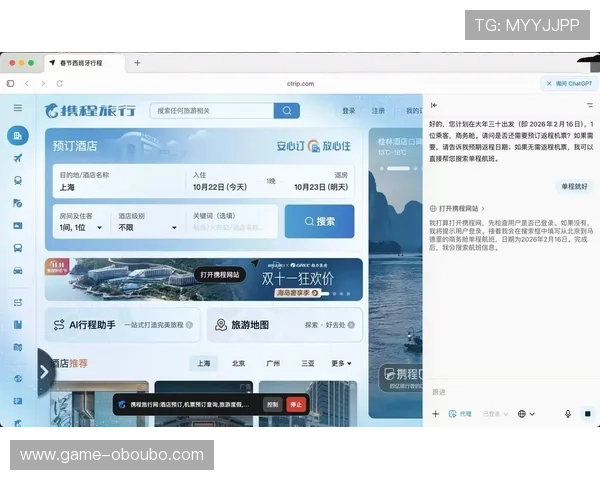Click the Ctrip search box 搜索任何旅游相关
Screen dimensions: 600x480
[212, 111]
